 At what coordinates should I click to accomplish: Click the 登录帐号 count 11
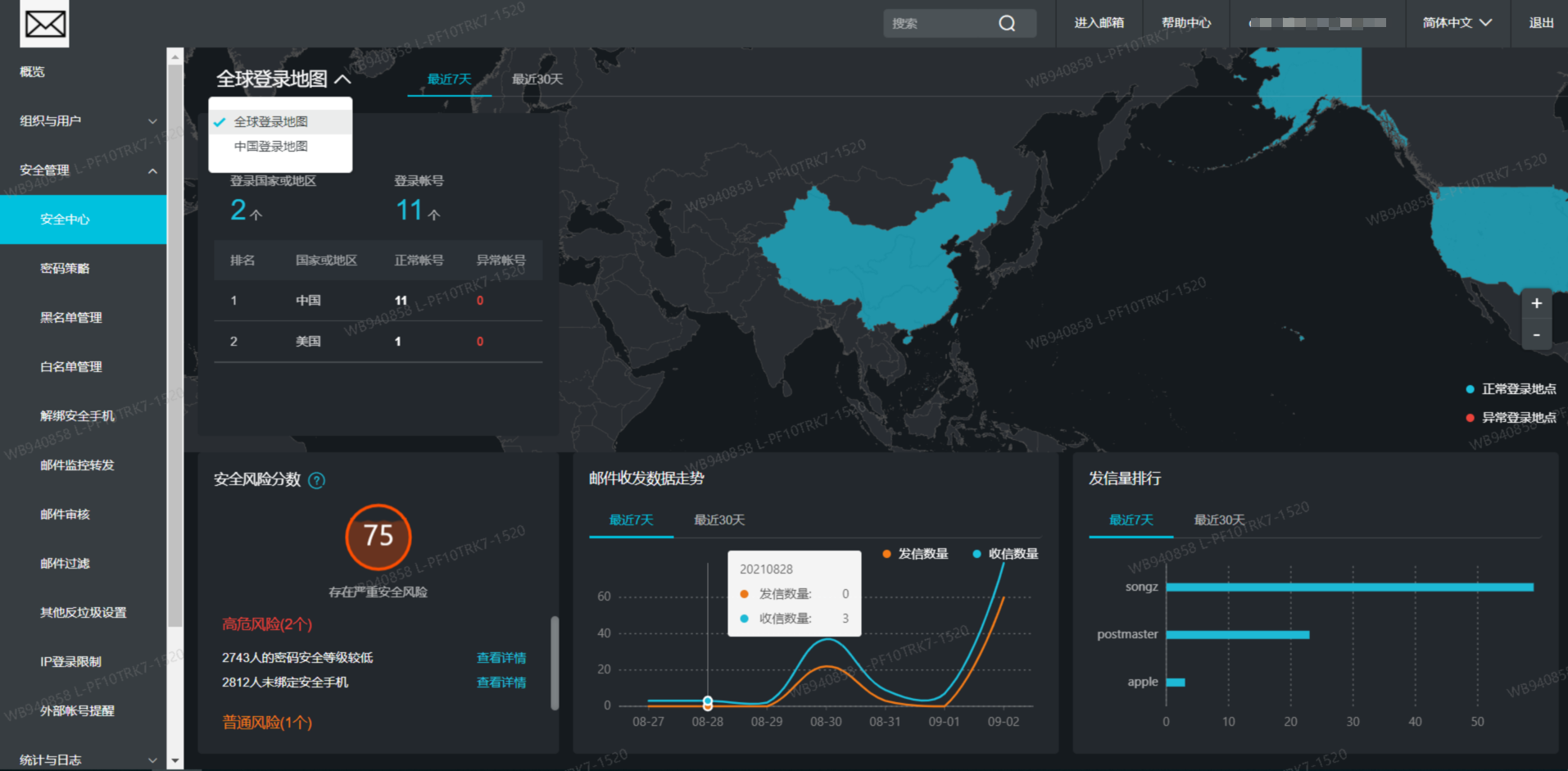(409, 211)
